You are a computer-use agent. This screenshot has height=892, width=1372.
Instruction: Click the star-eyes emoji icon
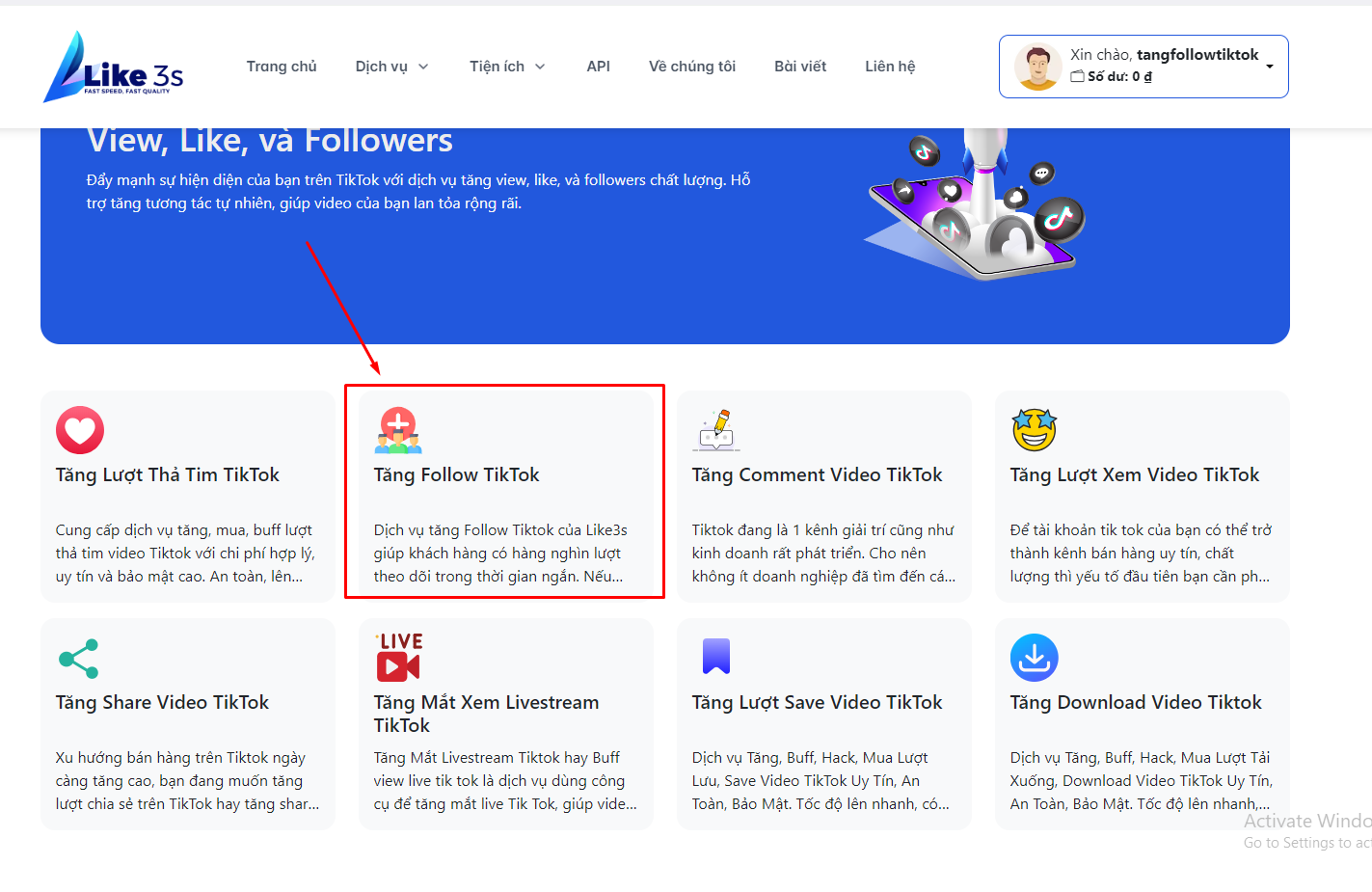(x=1035, y=430)
